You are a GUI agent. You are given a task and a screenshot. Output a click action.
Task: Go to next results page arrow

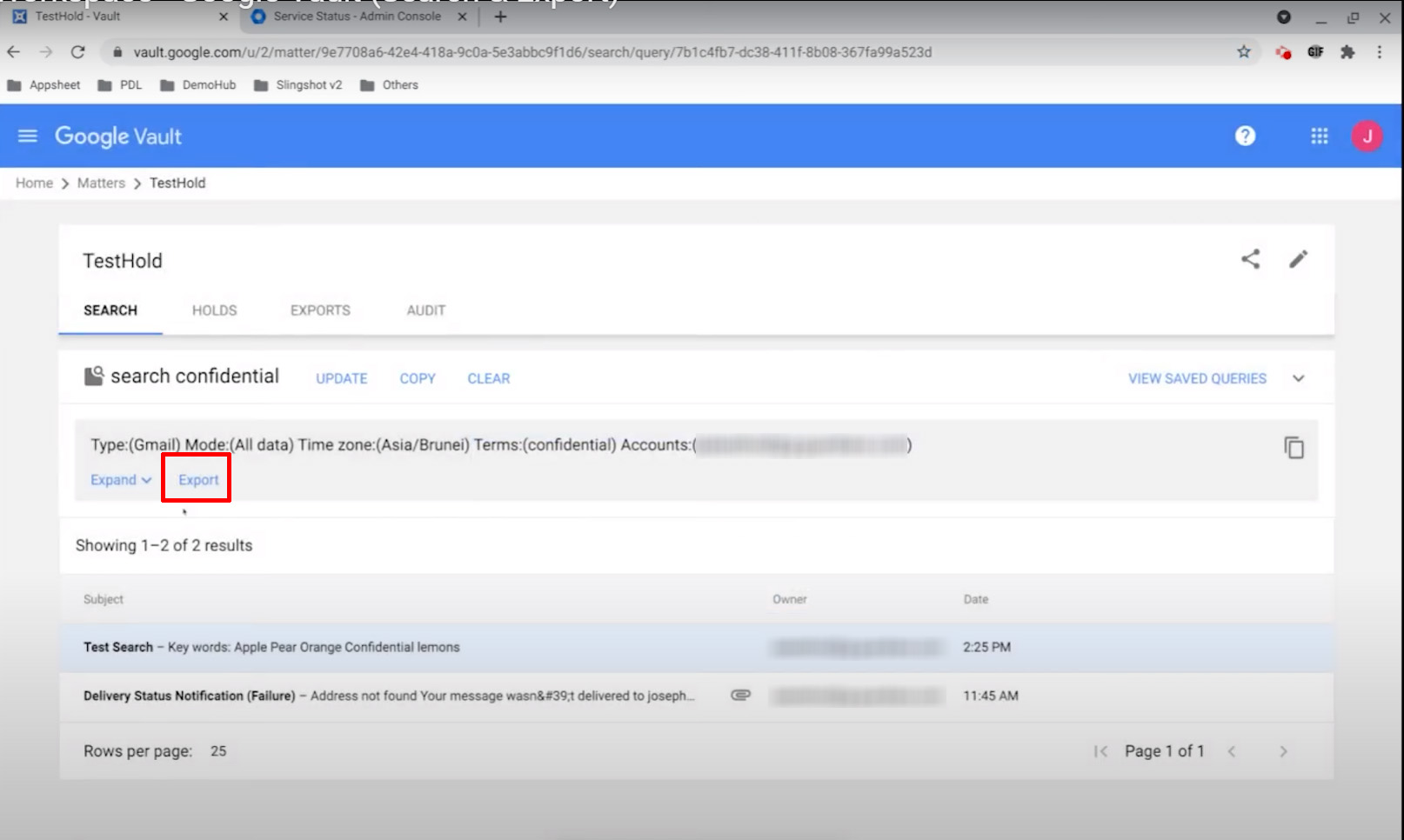point(1283,751)
